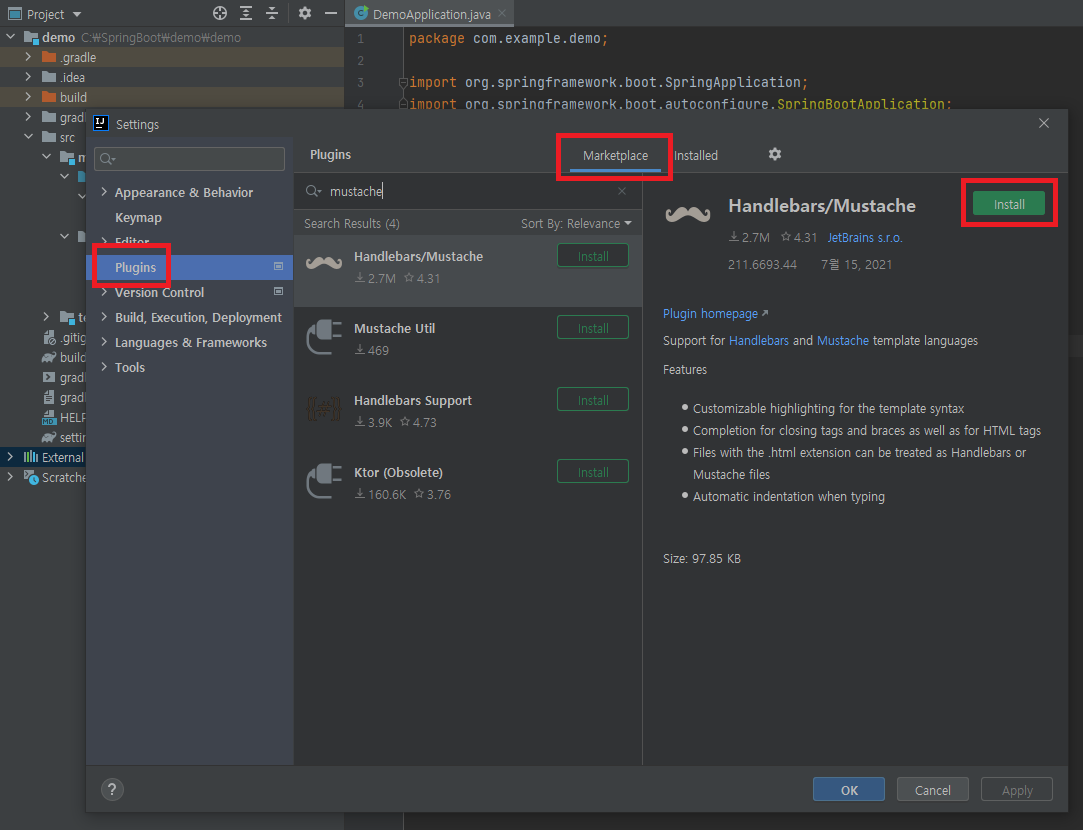Viewport: 1083px width, 830px height.
Task: Install Mustache Util plugin
Action: tap(593, 328)
